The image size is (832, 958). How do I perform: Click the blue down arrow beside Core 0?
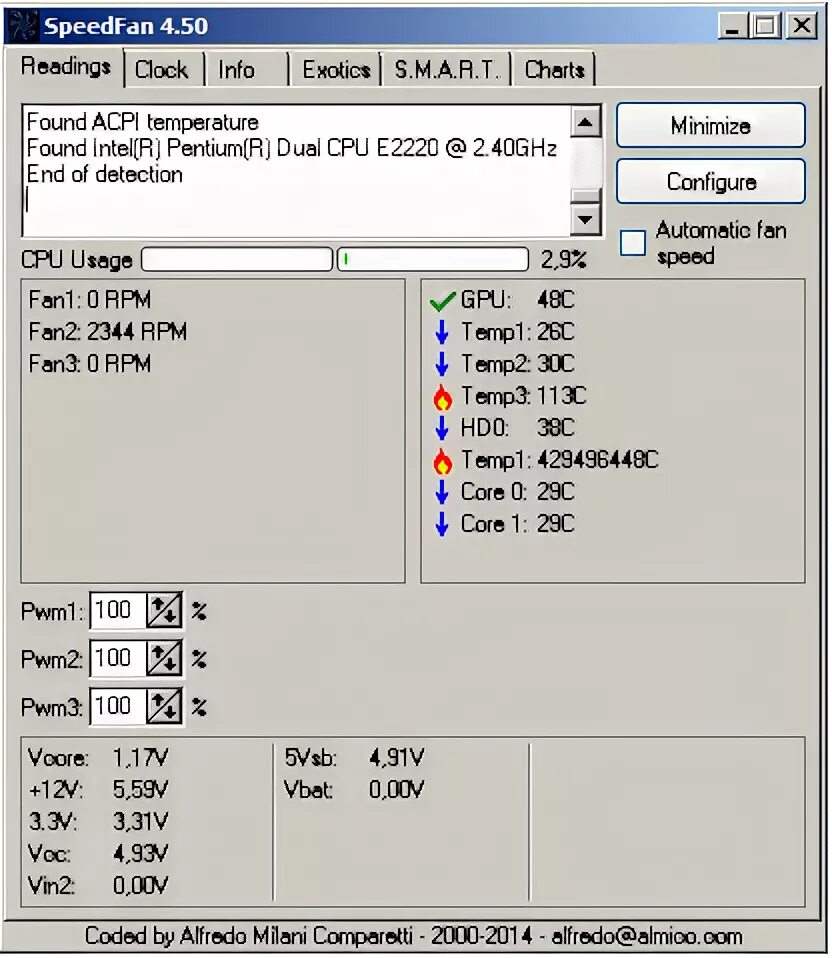pos(442,492)
